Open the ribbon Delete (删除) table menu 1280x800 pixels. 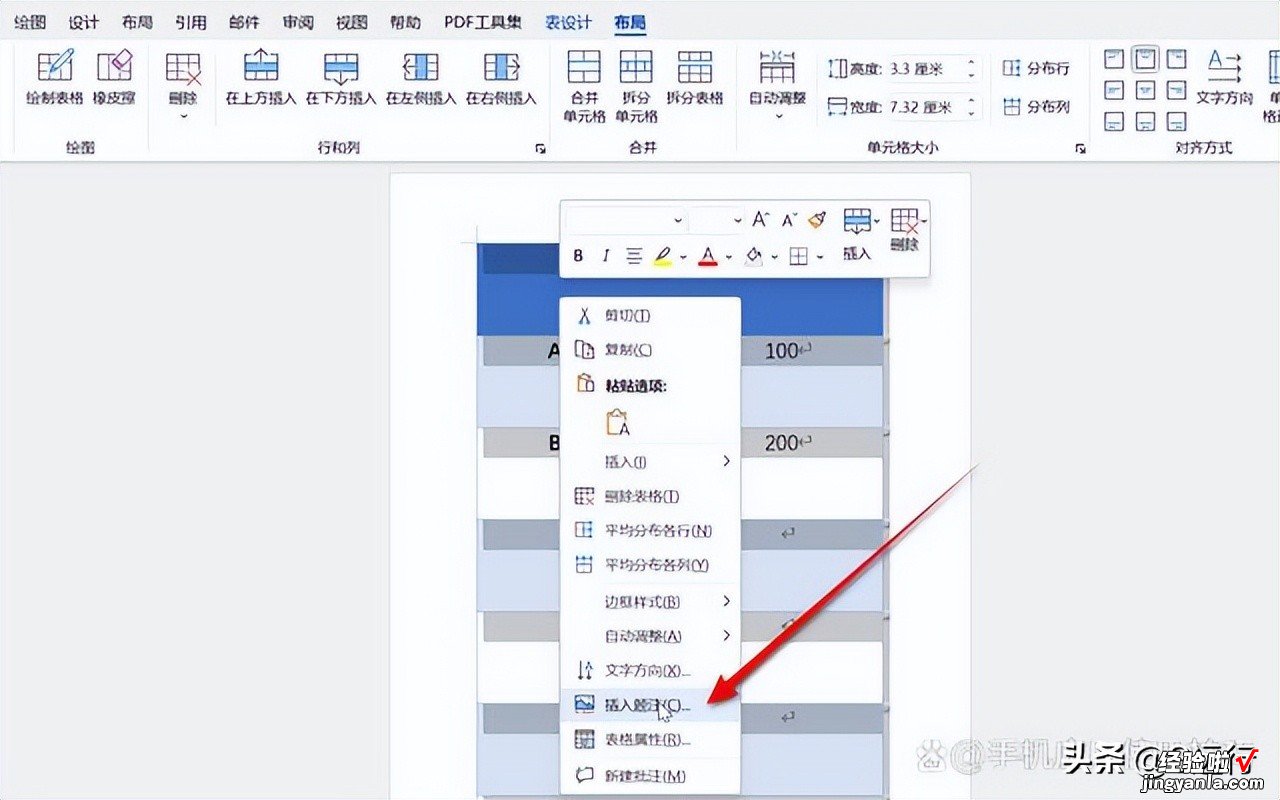(x=183, y=85)
